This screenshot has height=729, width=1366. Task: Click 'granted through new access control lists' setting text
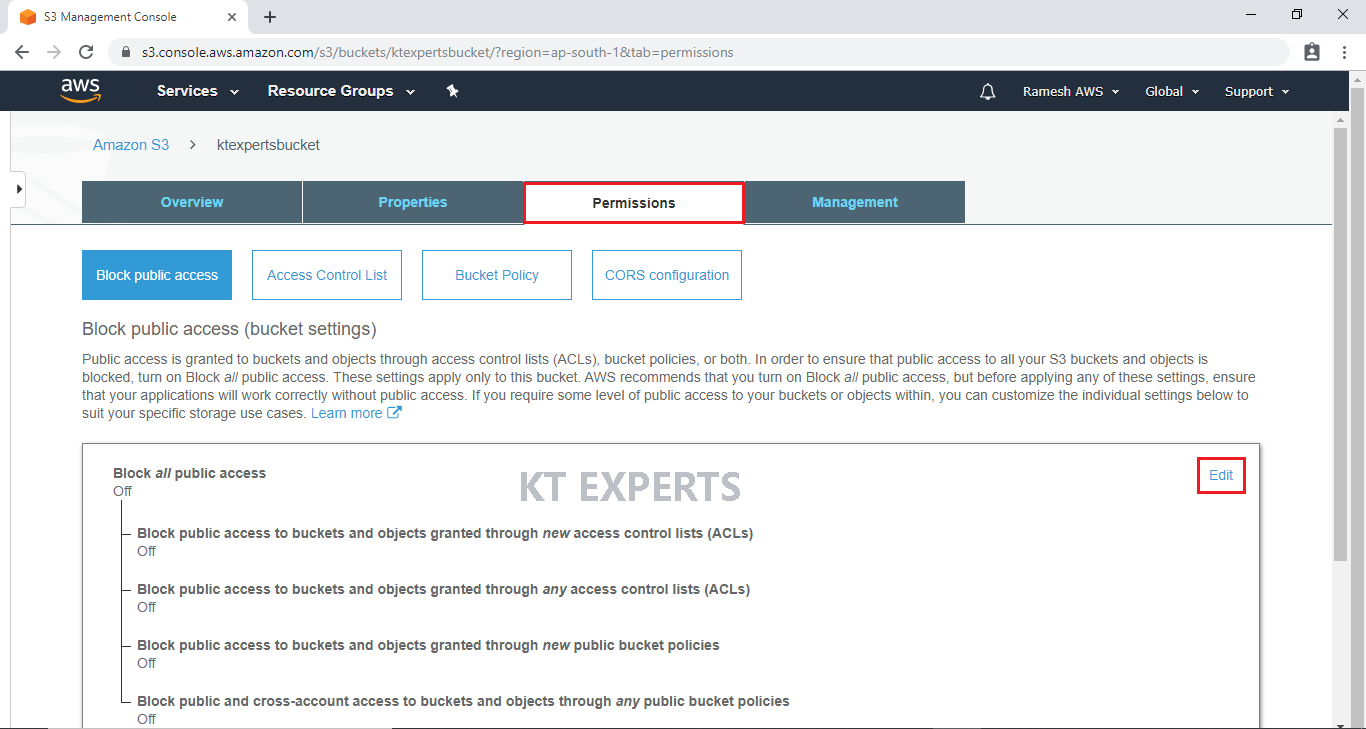pyautogui.click(x=445, y=533)
